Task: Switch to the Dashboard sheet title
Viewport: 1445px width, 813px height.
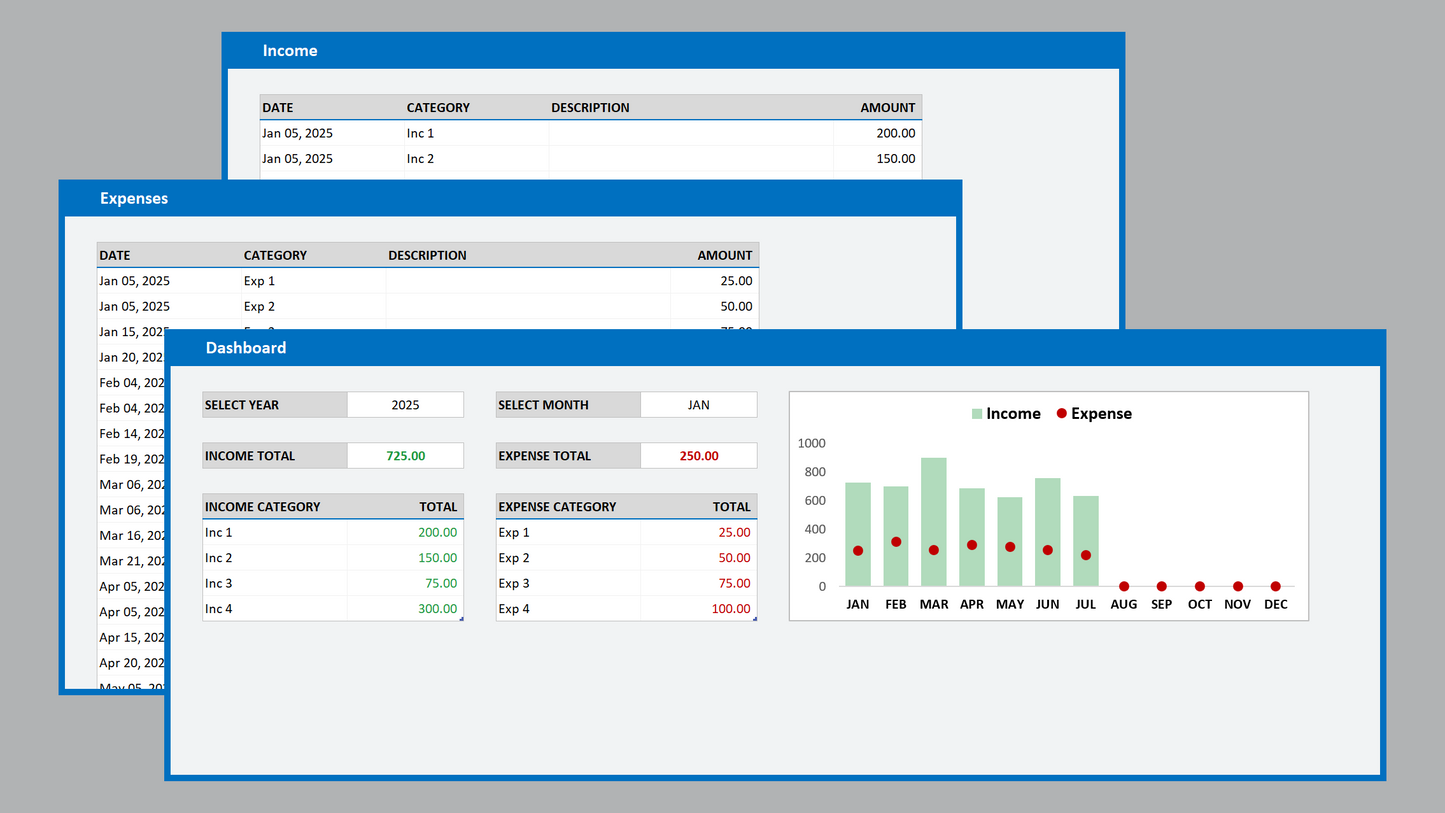Action: [x=246, y=348]
